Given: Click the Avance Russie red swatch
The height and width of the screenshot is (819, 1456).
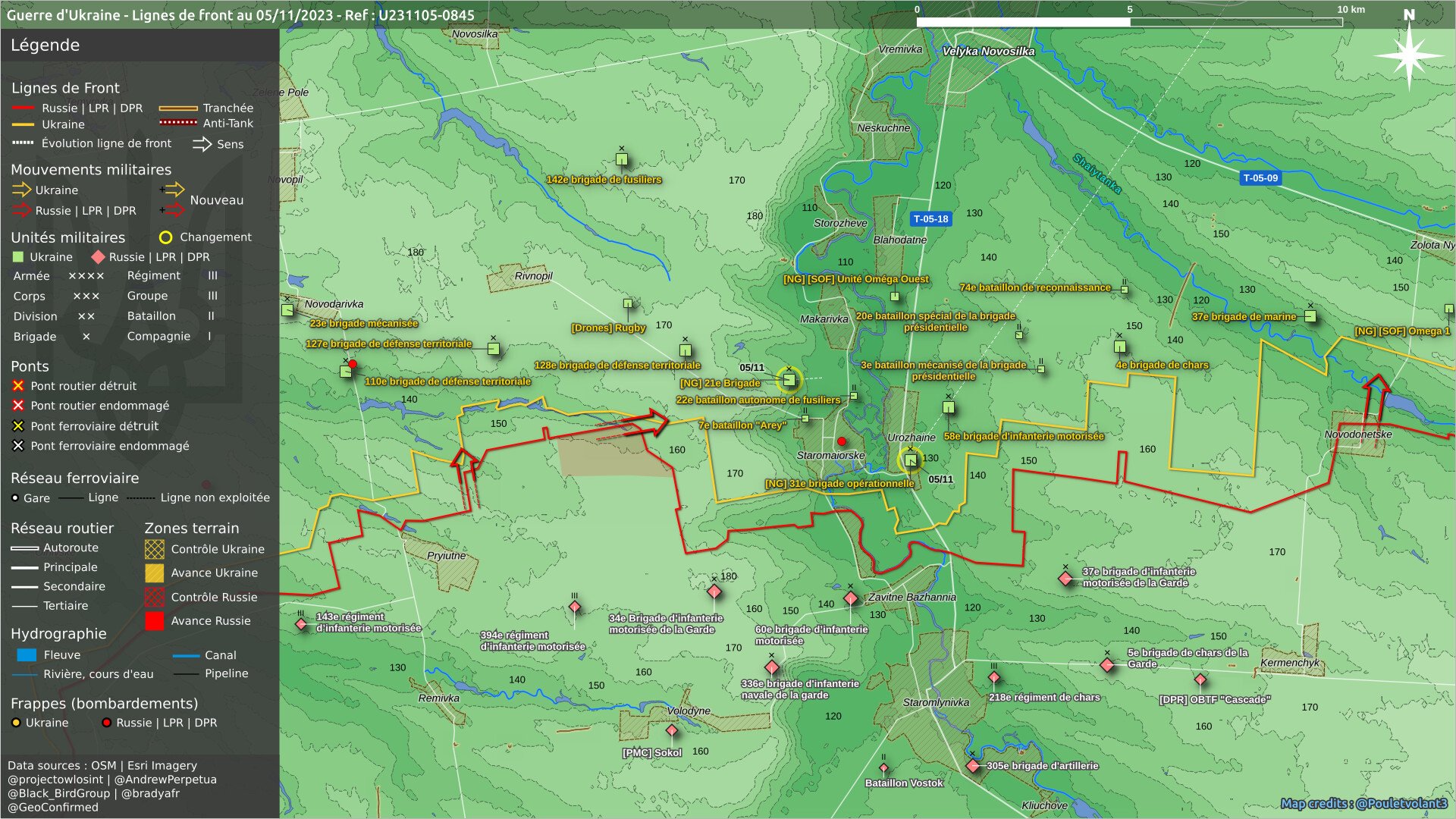Looking at the screenshot, I should pyautogui.click(x=154, y=621).
